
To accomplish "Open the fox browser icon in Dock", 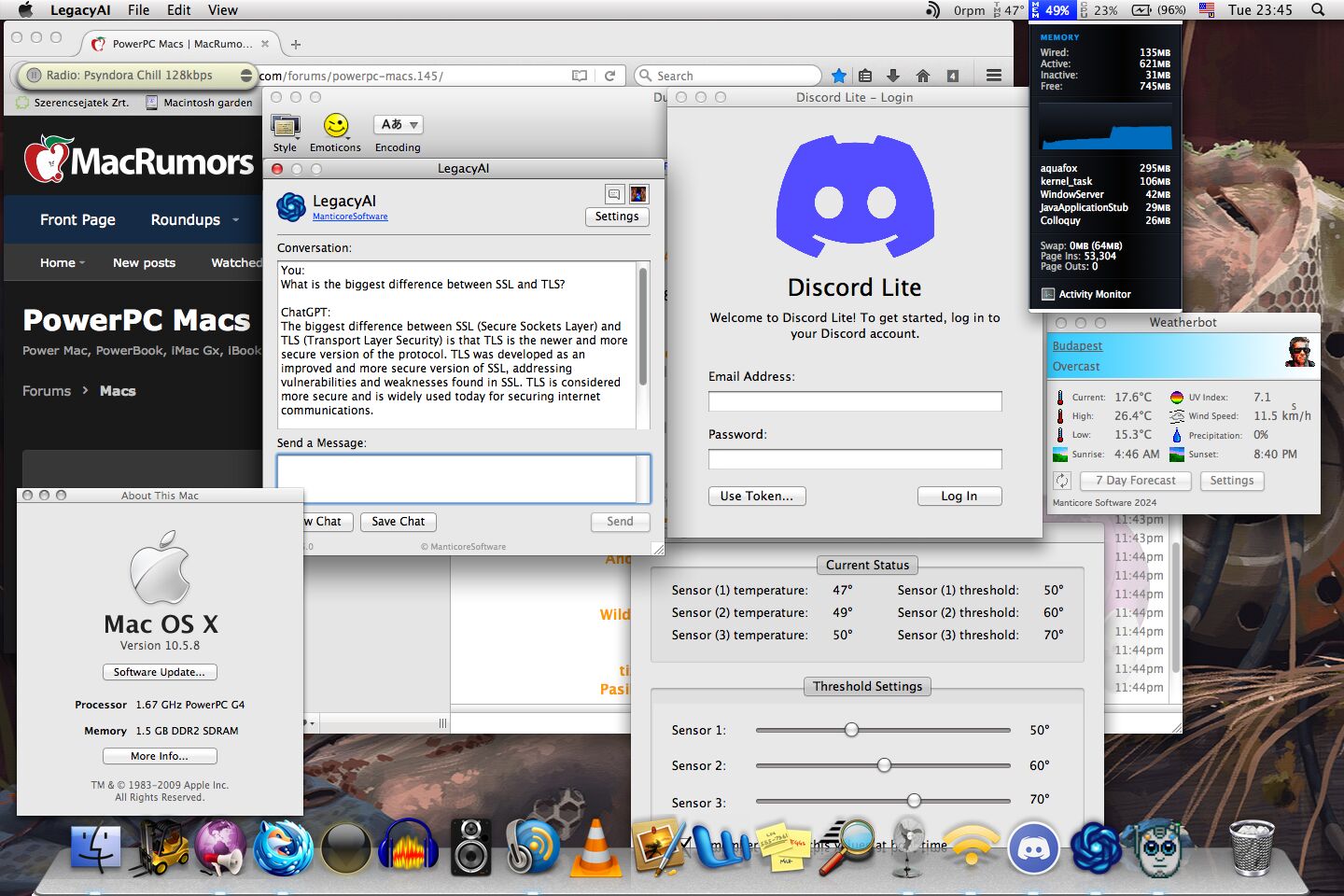I will (x=283, y=847).
